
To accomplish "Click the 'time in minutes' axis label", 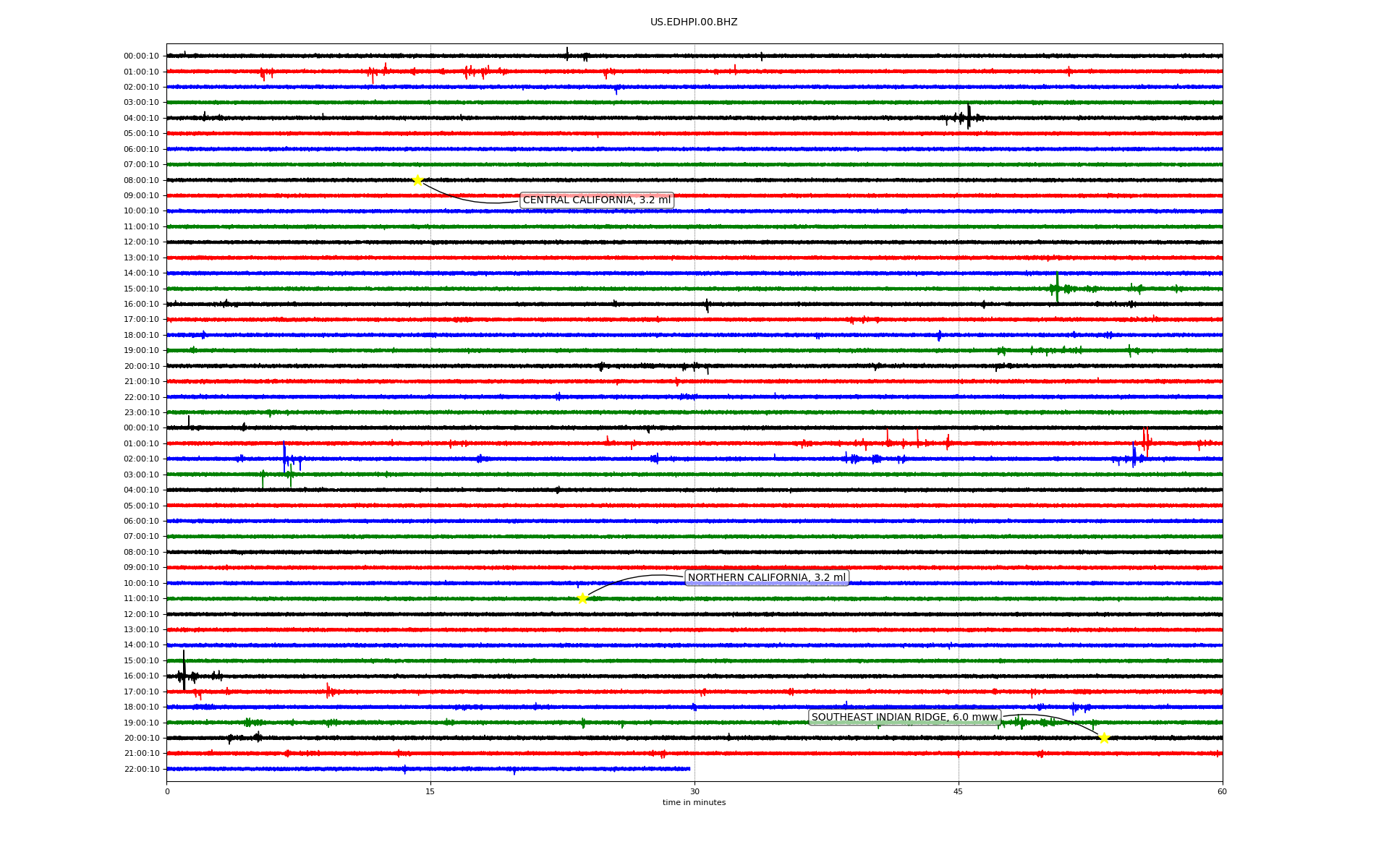I will coord(694,803).
